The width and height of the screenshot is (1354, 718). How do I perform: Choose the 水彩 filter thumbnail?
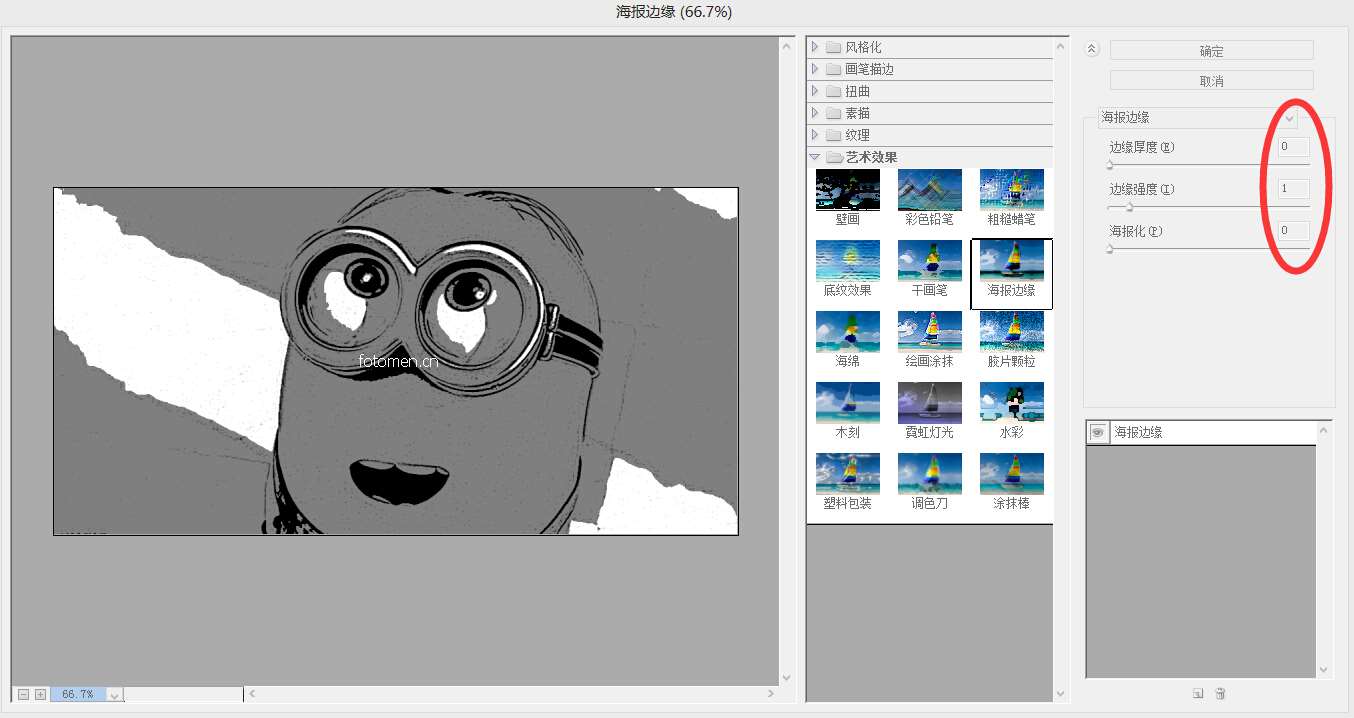(x=1012, y=403)
